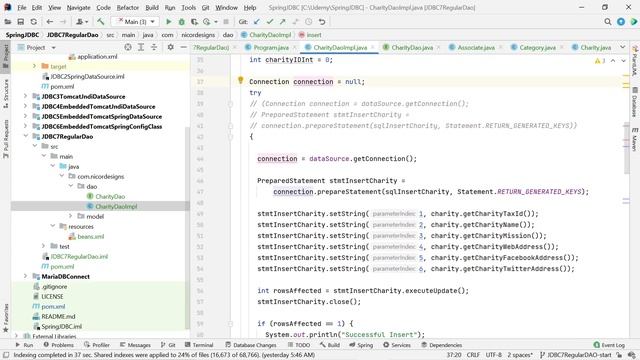640x360 pixels.
Task: Open the Main (3) run configuration dropdown
Action: pos(136,22)
